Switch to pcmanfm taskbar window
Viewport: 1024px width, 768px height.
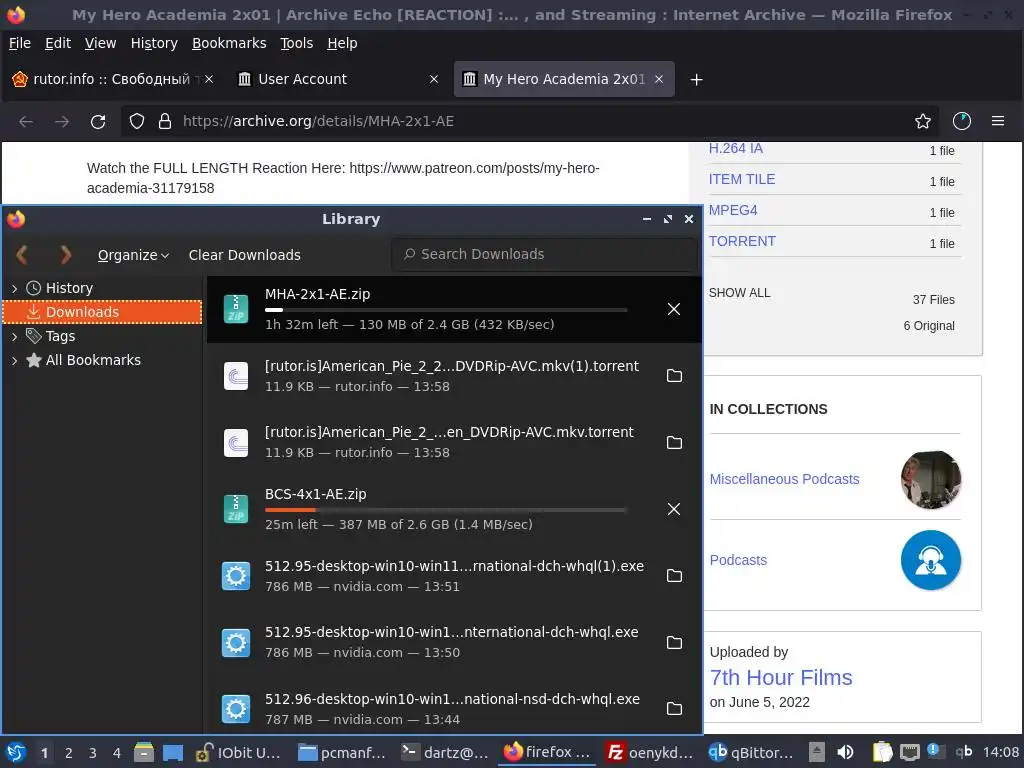pyautogui.click(x=341, y=752)
